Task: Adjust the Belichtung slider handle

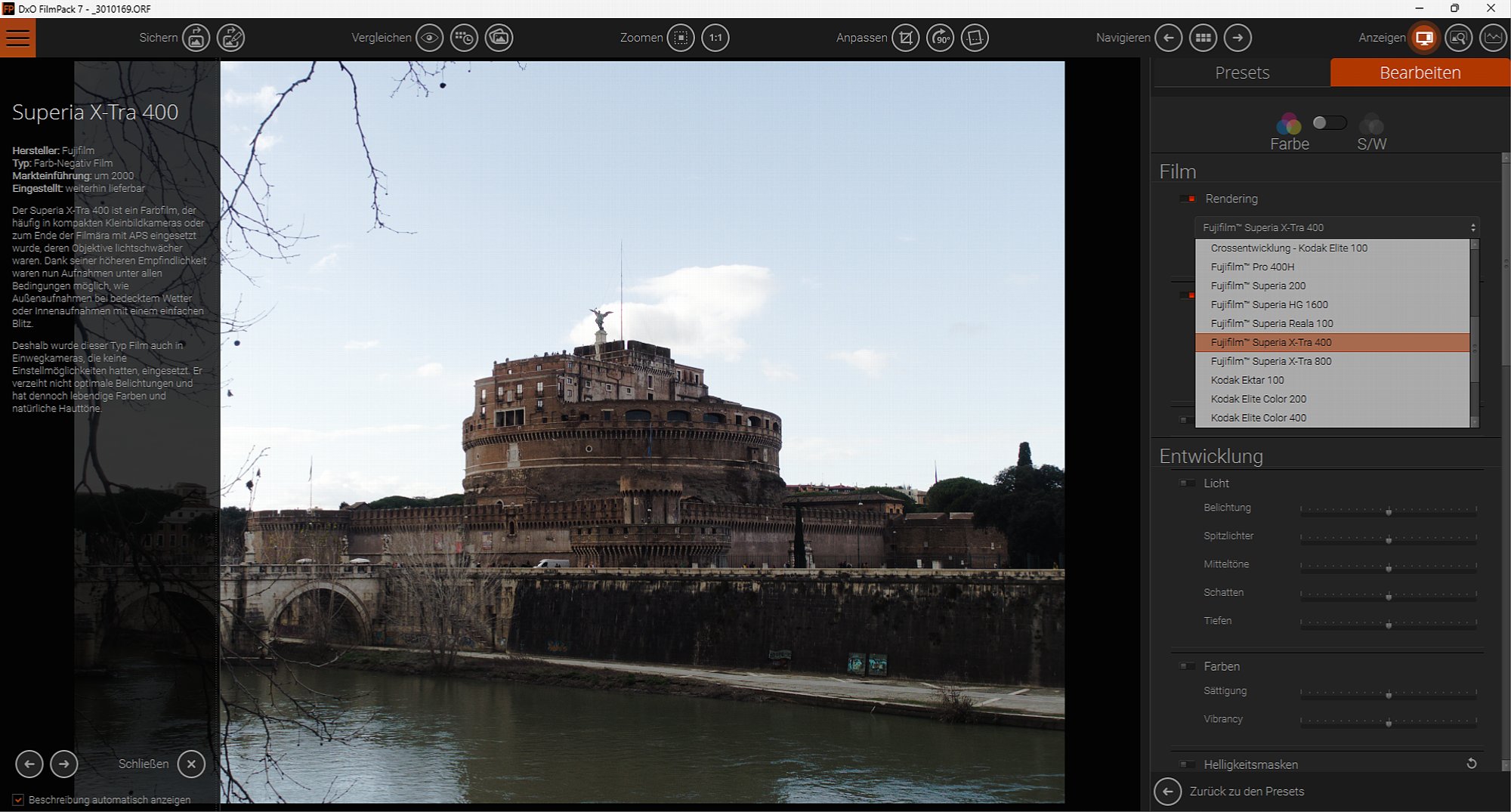Action: [x=1389, y=511]
